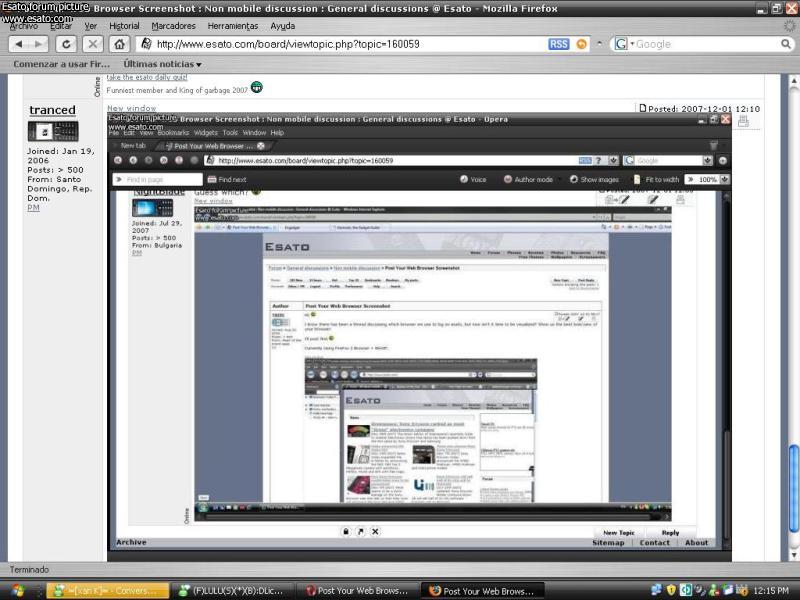Click the RSS feed icon in the address bar
Viewport: 800px width, 600px height.
point(559,44)
